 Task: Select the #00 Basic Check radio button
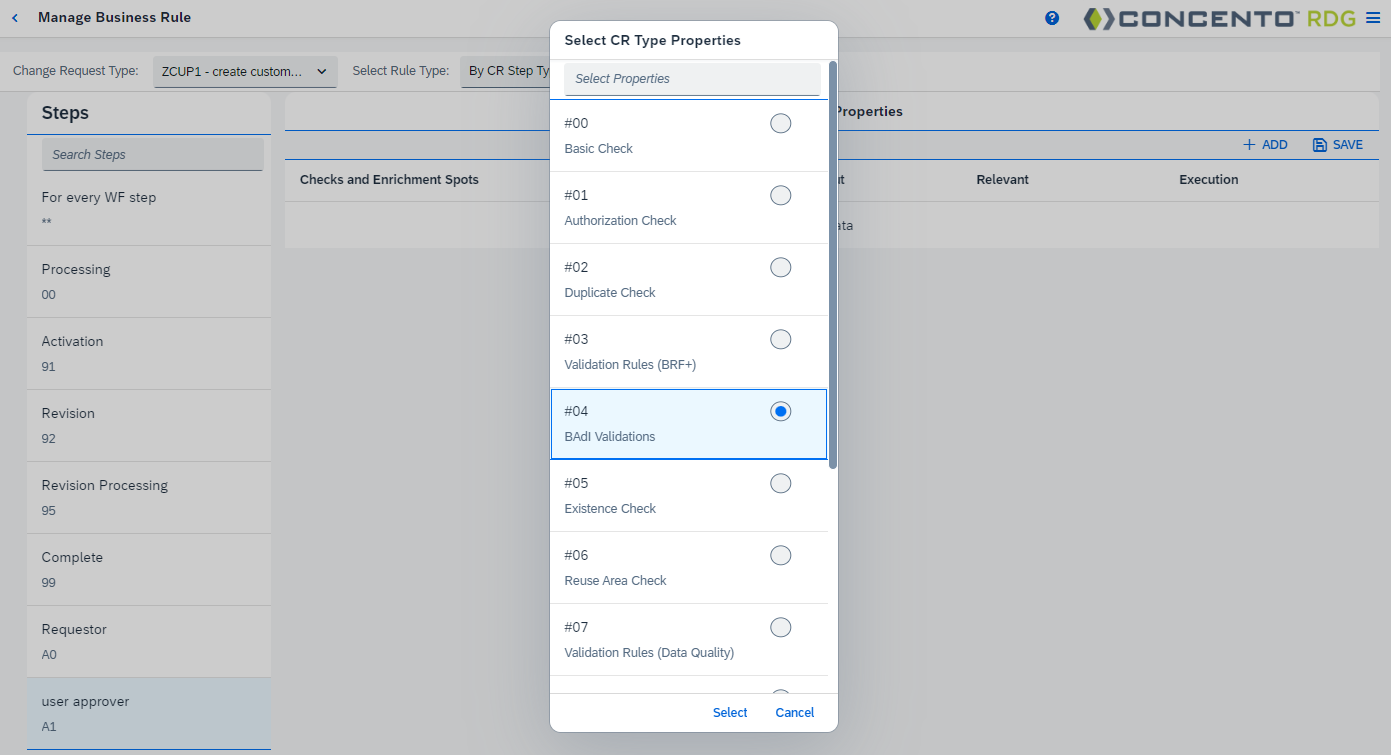pyautogui.click(x=780, y=123)
